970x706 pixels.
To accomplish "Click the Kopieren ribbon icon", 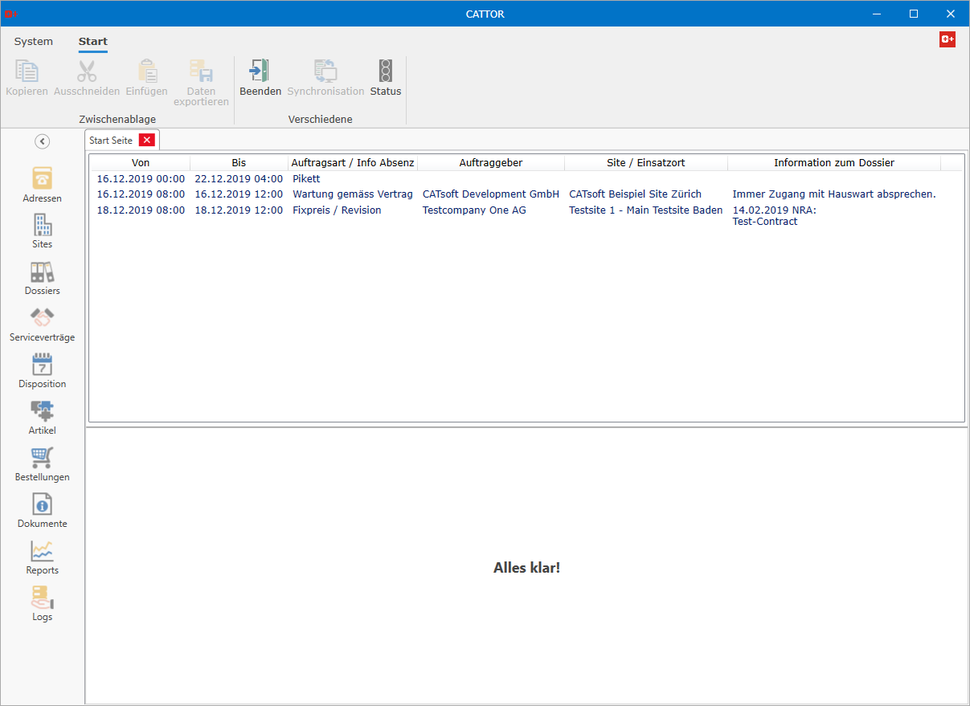I will pos(27,78).
